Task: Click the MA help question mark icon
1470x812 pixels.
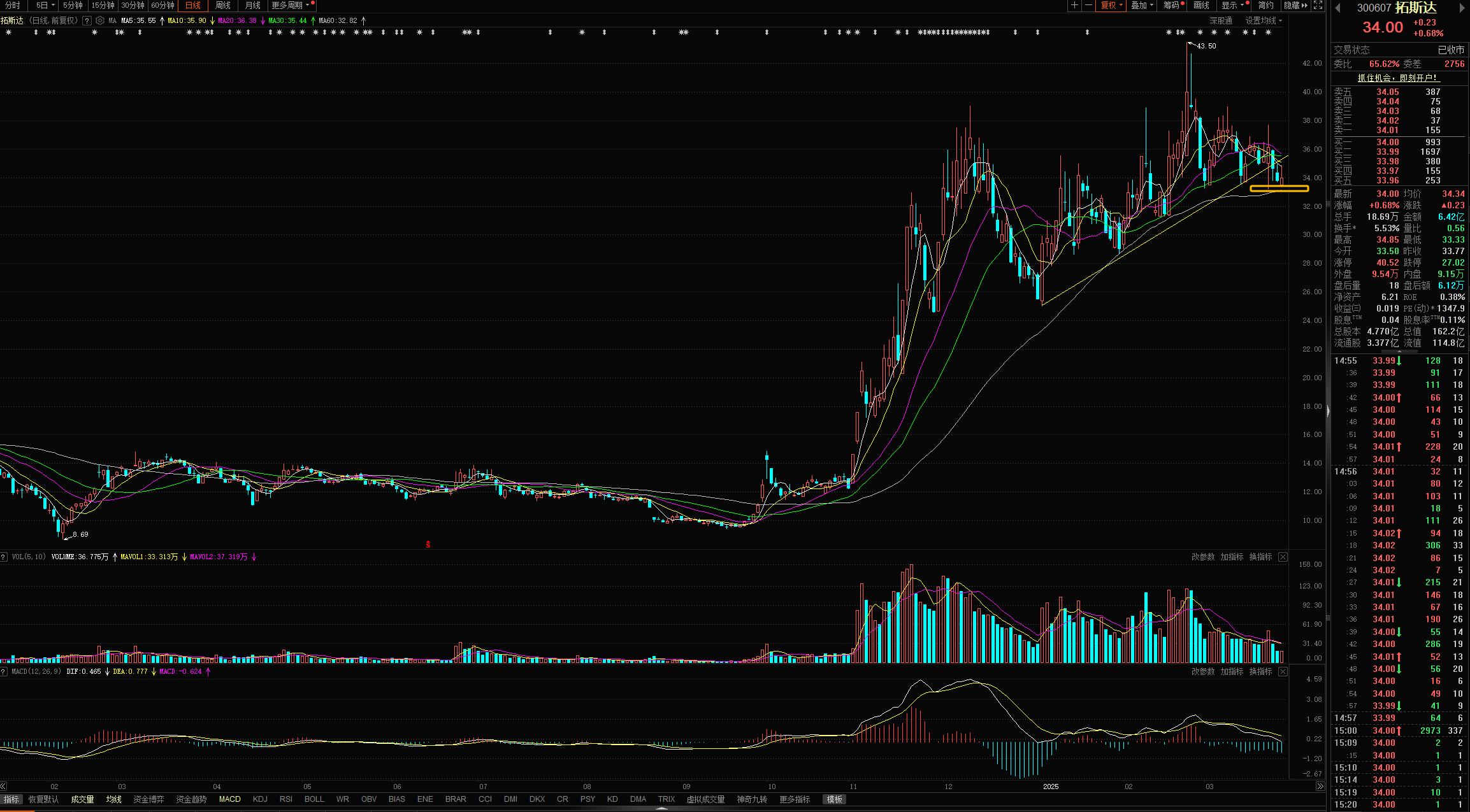Action: tap(87, 20)
